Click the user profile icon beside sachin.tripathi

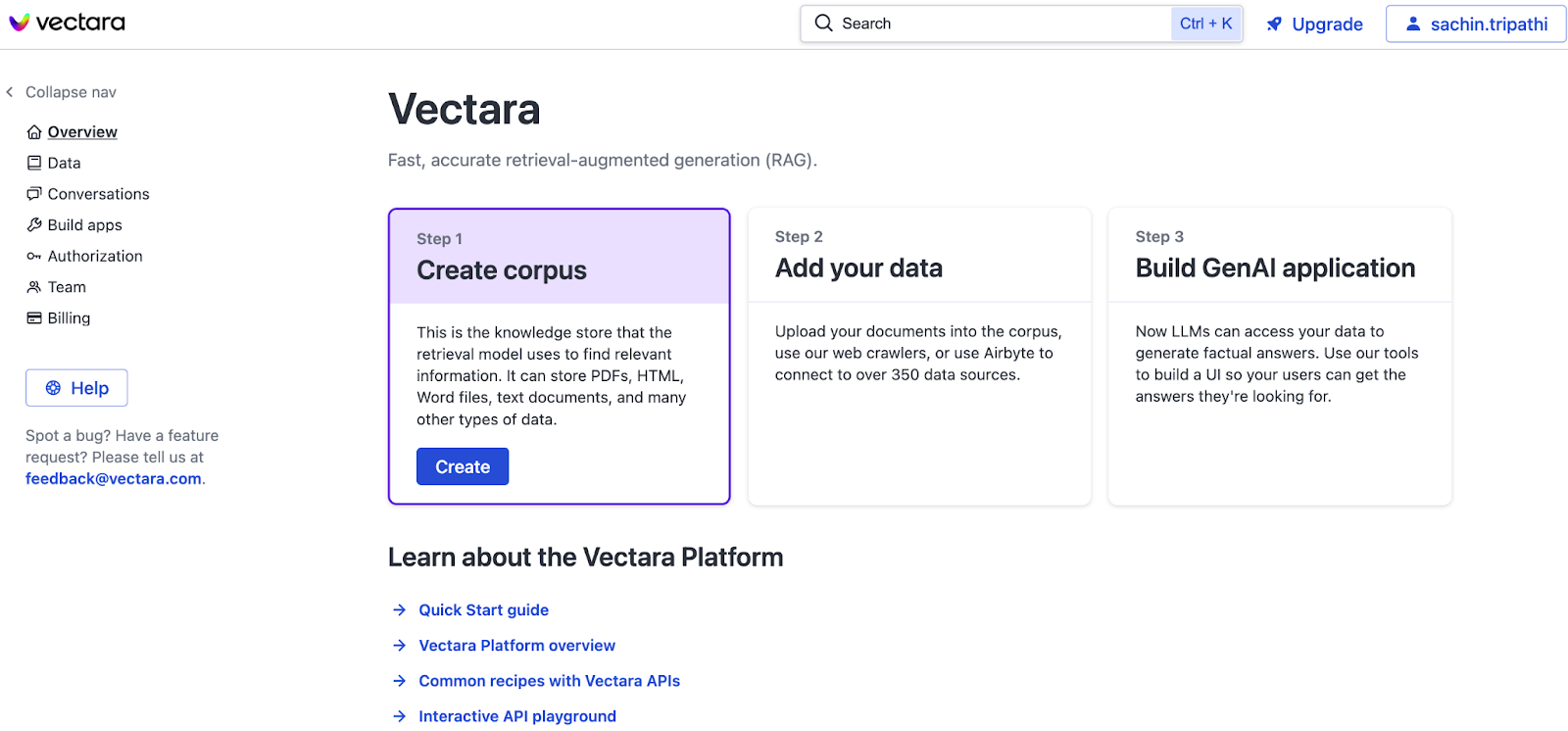coord(1413,24)
